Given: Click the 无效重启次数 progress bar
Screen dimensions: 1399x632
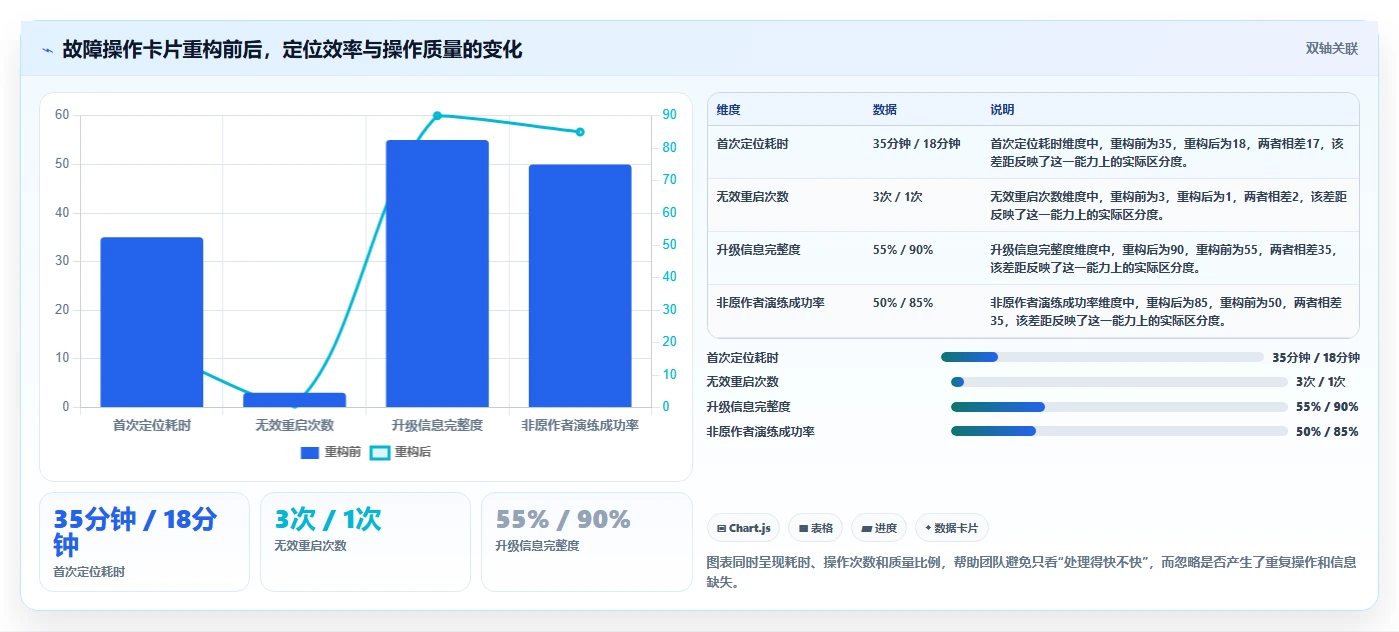Looking at the screenshot, I should [1119, 382].
